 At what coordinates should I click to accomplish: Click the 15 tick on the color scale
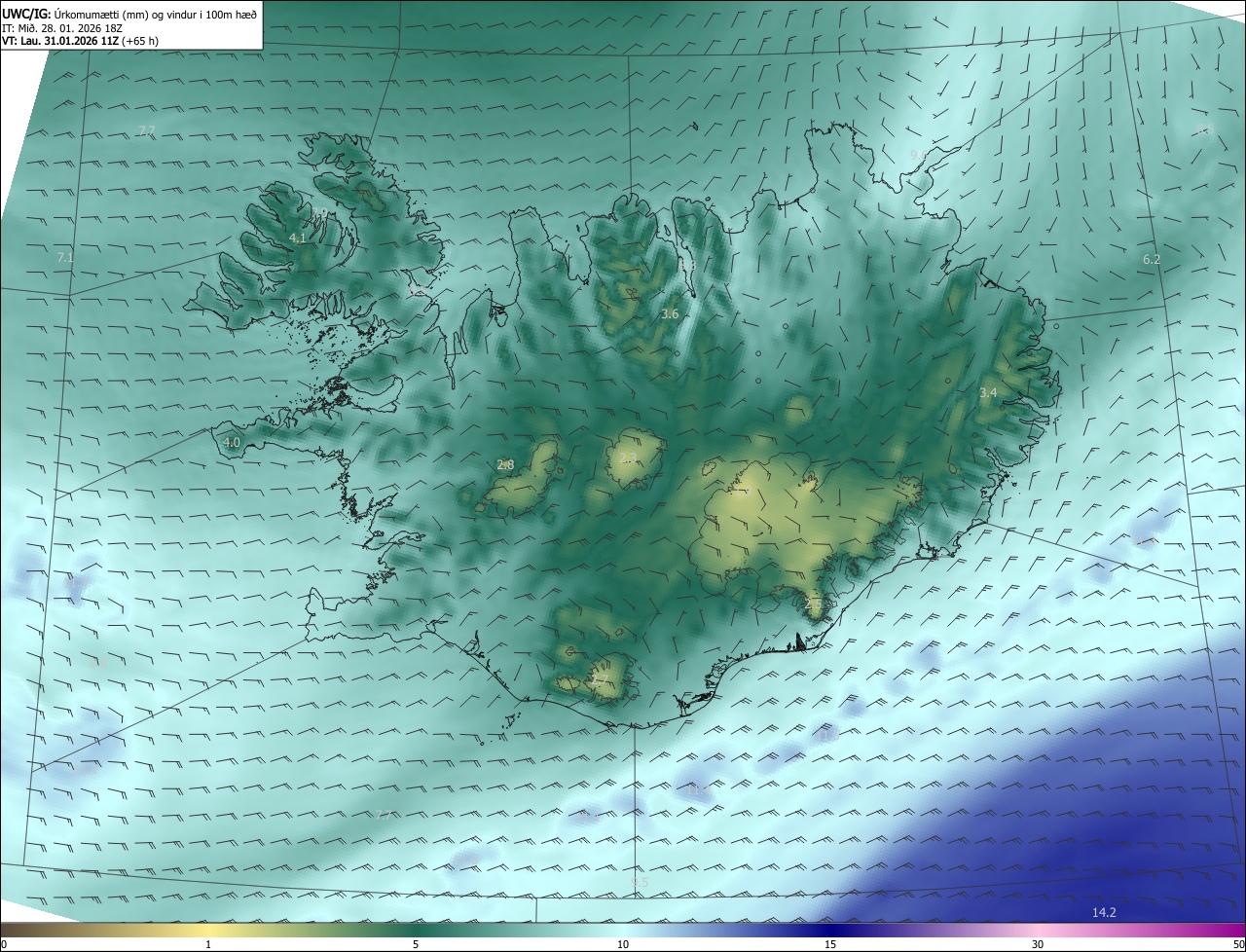coord(830,944)
